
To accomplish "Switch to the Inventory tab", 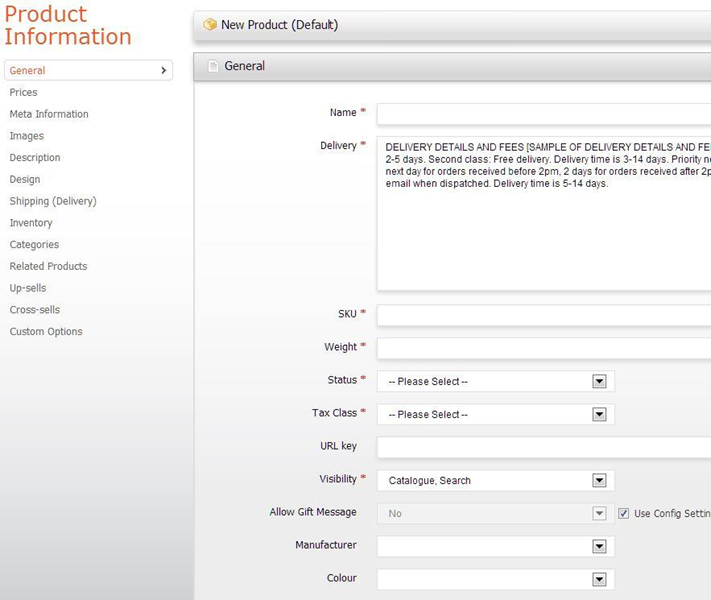I will tap(31, 223).
